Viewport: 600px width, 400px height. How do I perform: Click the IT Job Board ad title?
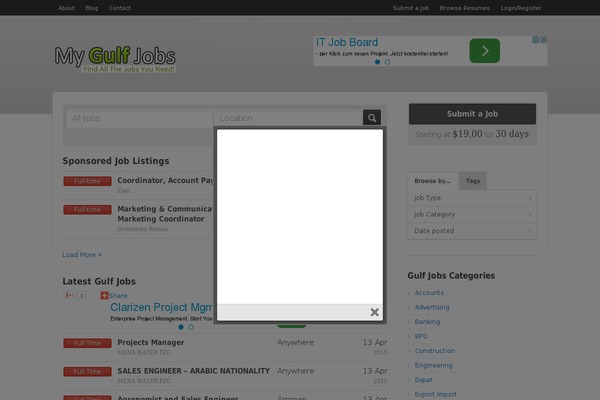[x=347, y=42]
